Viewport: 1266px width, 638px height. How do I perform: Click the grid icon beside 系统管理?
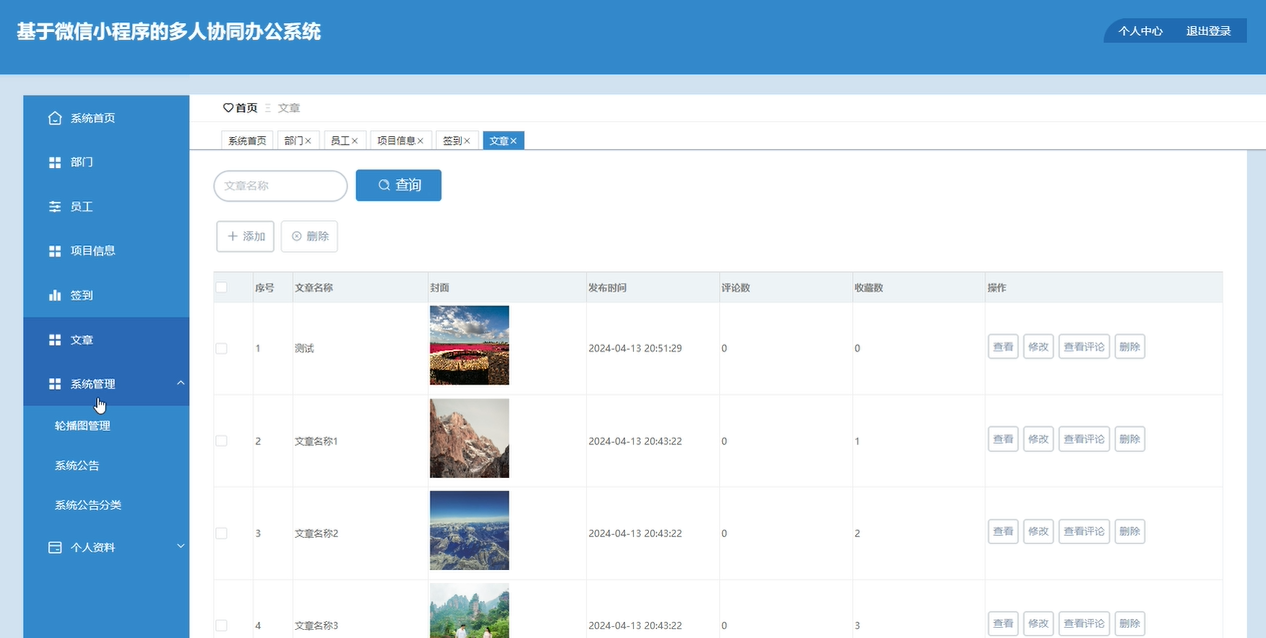(55, 384)
